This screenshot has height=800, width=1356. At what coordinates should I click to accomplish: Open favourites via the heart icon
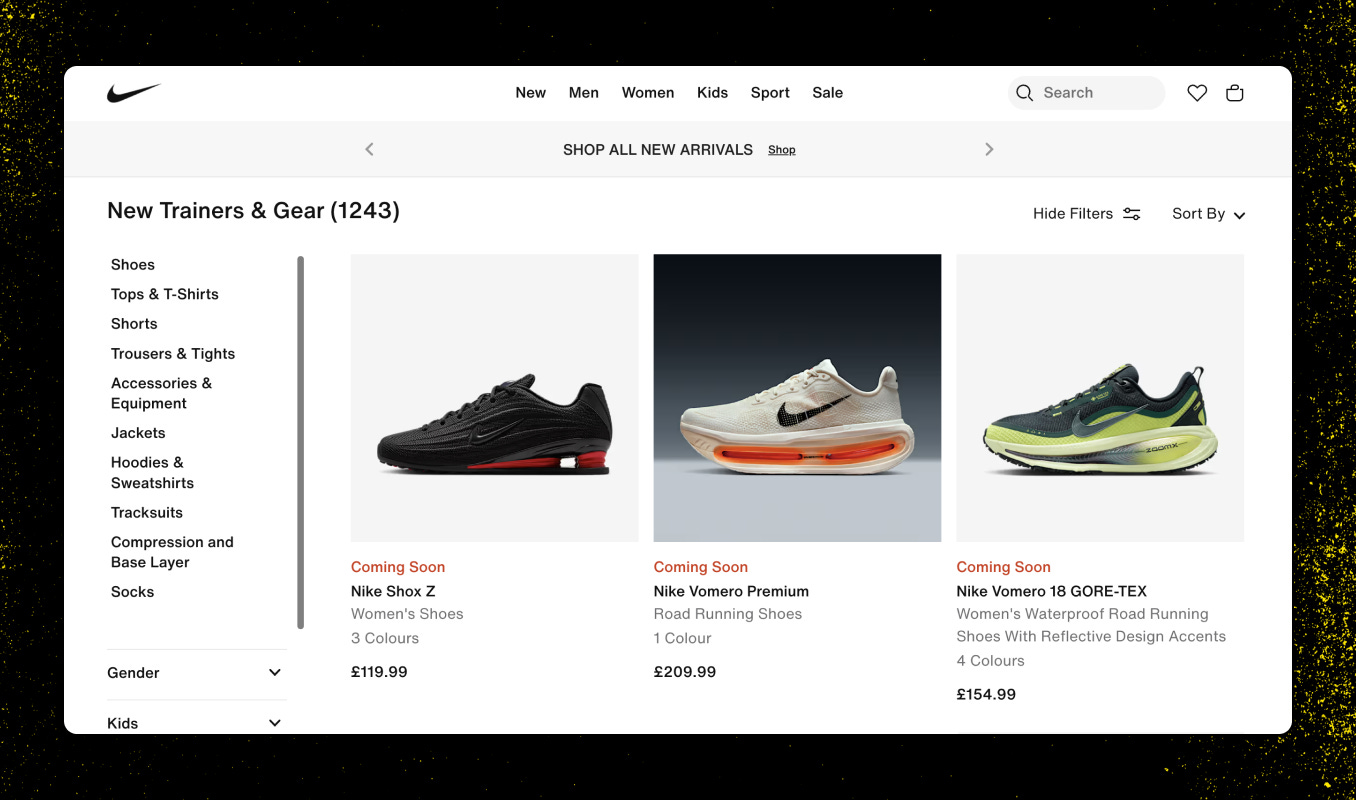coord(1197,93)
